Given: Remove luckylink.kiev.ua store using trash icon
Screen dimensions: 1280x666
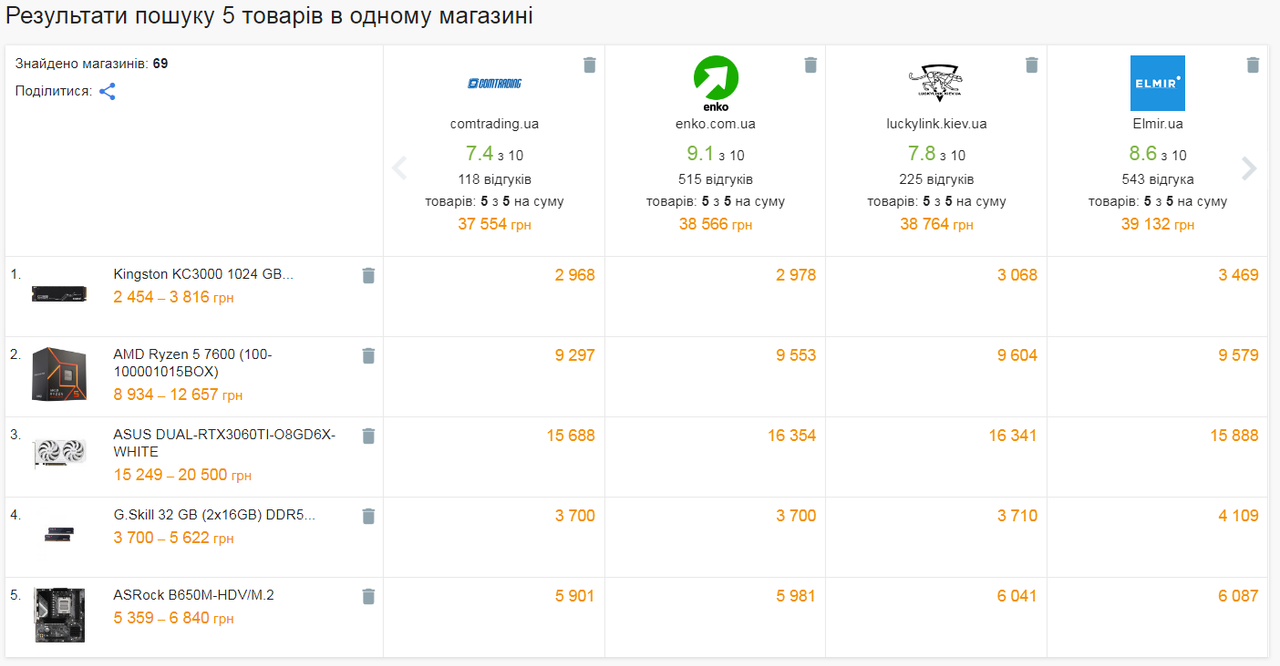Looking at the screenshot, I should pyautogui.click(x=1031, y=65).
